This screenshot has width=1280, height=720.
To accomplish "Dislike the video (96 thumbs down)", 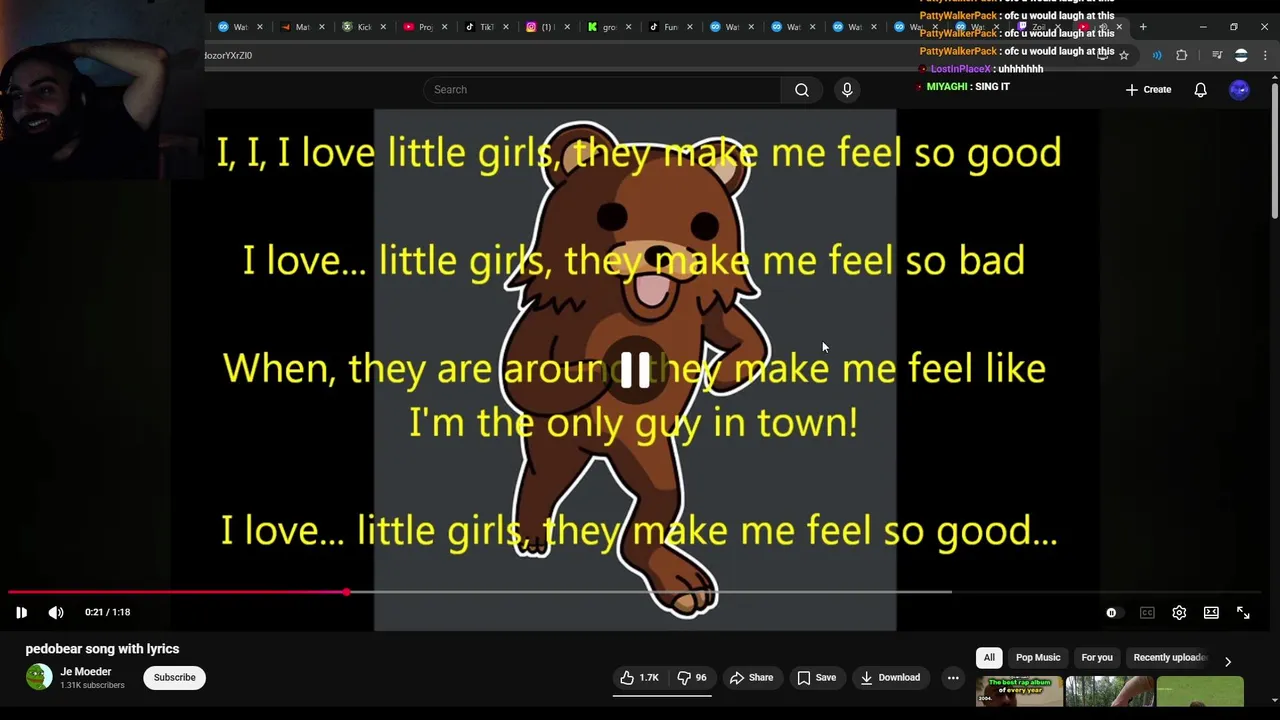I will (x=692, y=678).
